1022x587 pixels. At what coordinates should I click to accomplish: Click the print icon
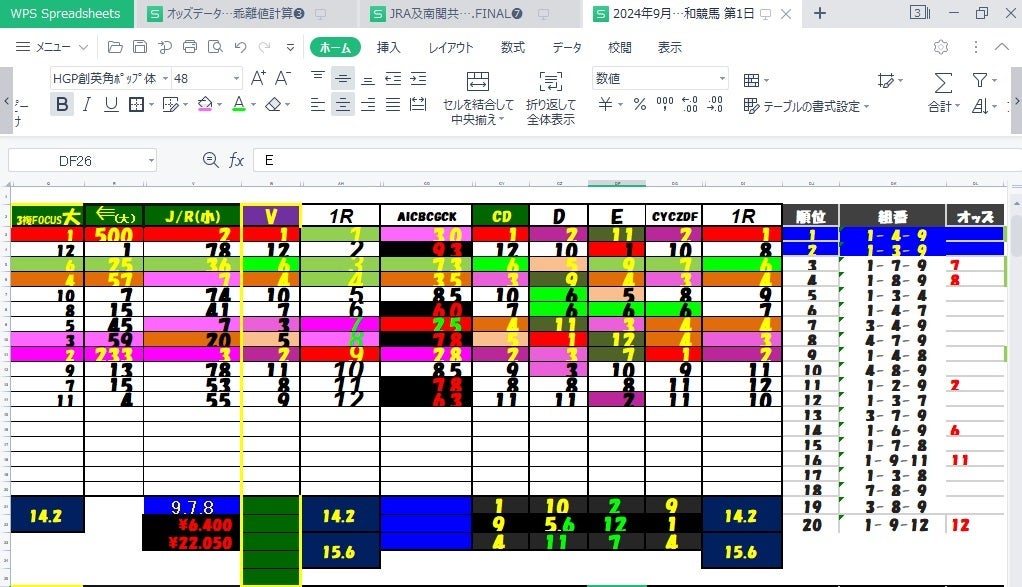pyautogui.click(x=190, y=47)
